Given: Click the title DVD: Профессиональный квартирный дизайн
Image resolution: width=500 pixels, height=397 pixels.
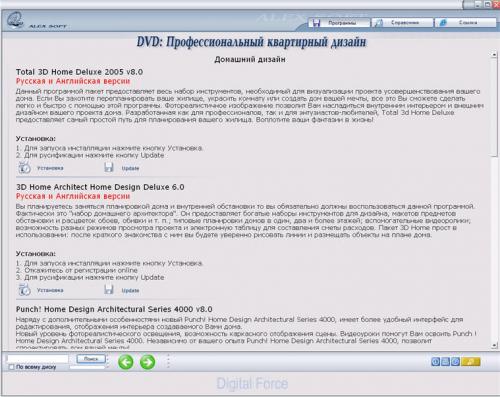Looking at the screenshot, I should [251, 42].
